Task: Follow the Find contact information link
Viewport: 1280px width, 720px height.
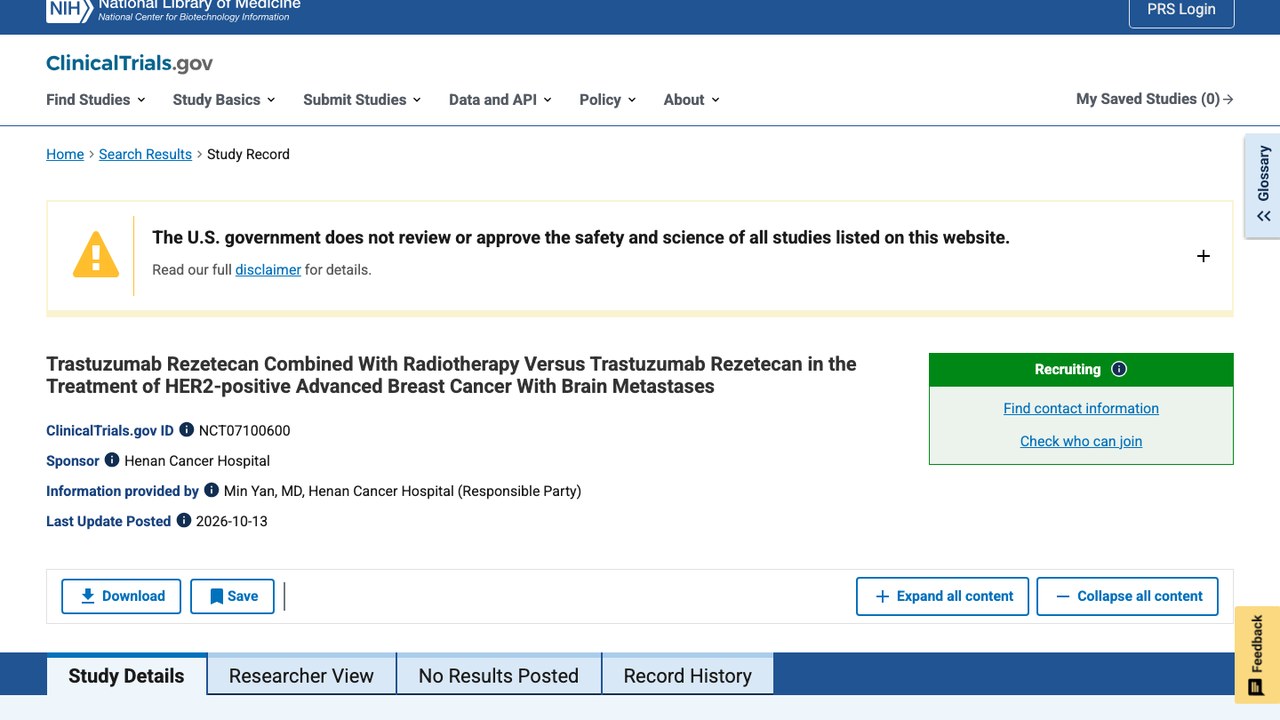Action: click(1081, 408)
